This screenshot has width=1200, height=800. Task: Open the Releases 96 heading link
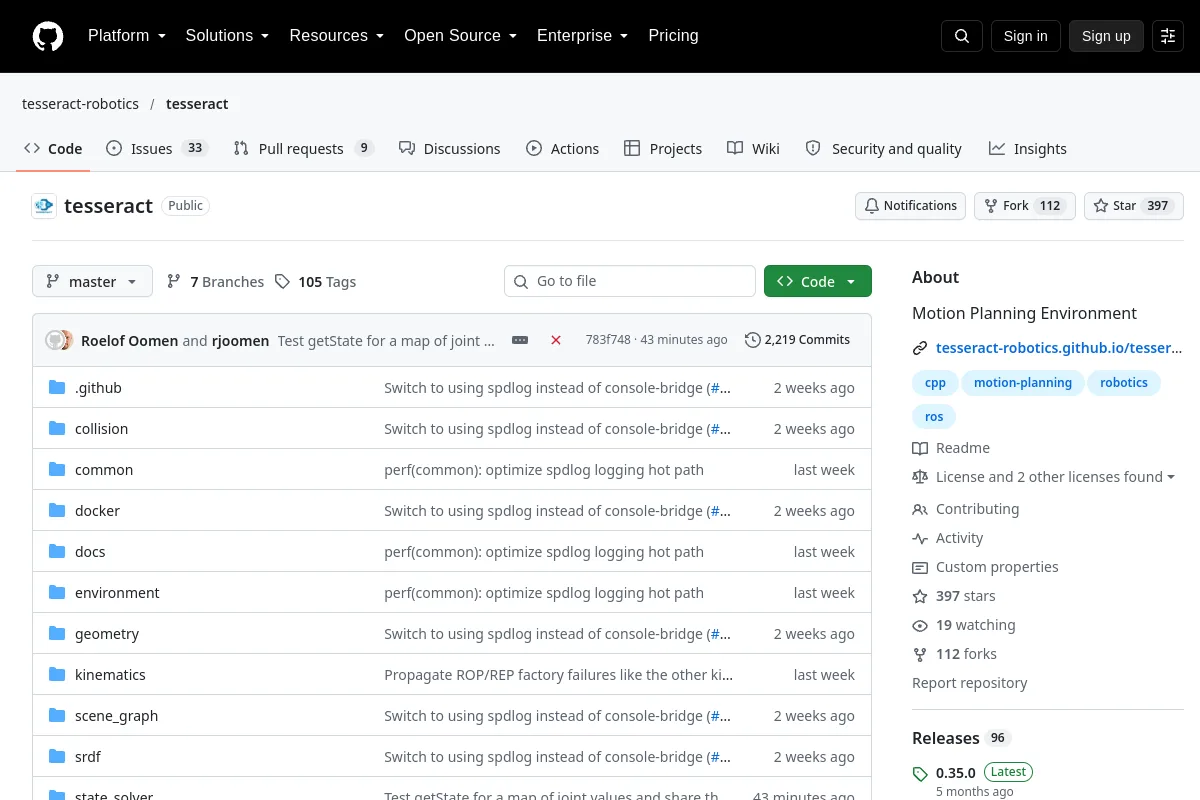click(x=961, y=738)
